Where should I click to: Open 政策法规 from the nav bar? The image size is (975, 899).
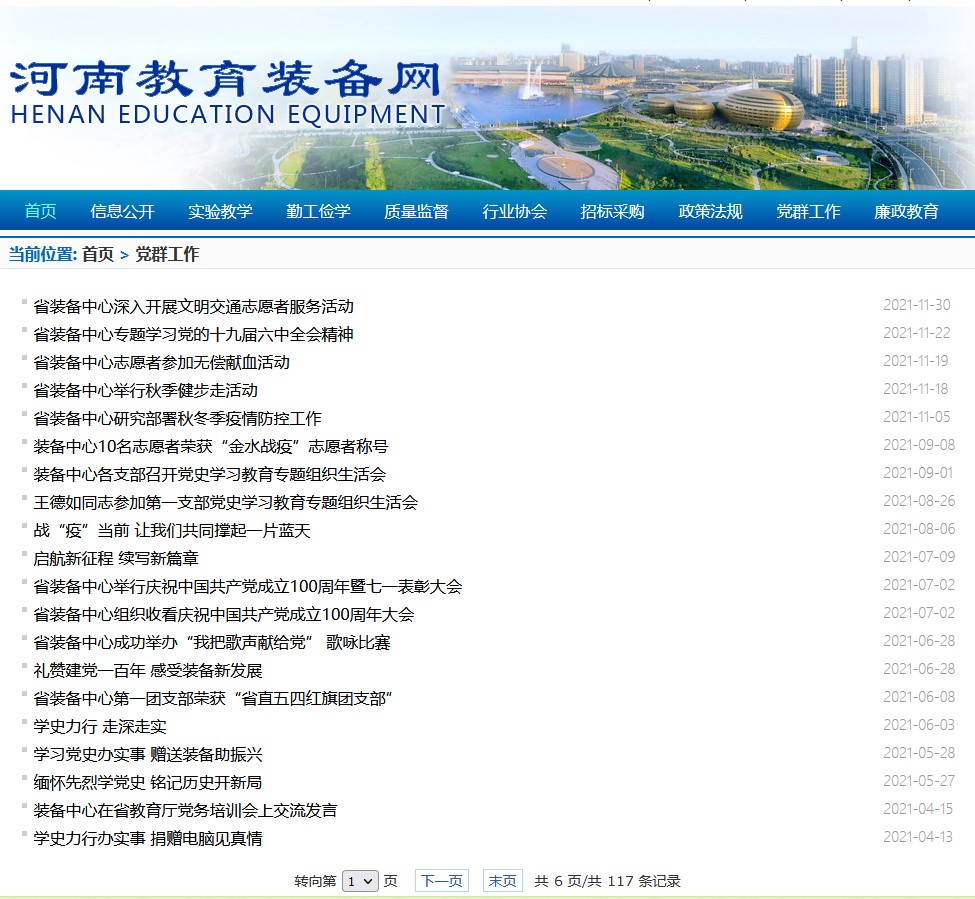[711, 211]
